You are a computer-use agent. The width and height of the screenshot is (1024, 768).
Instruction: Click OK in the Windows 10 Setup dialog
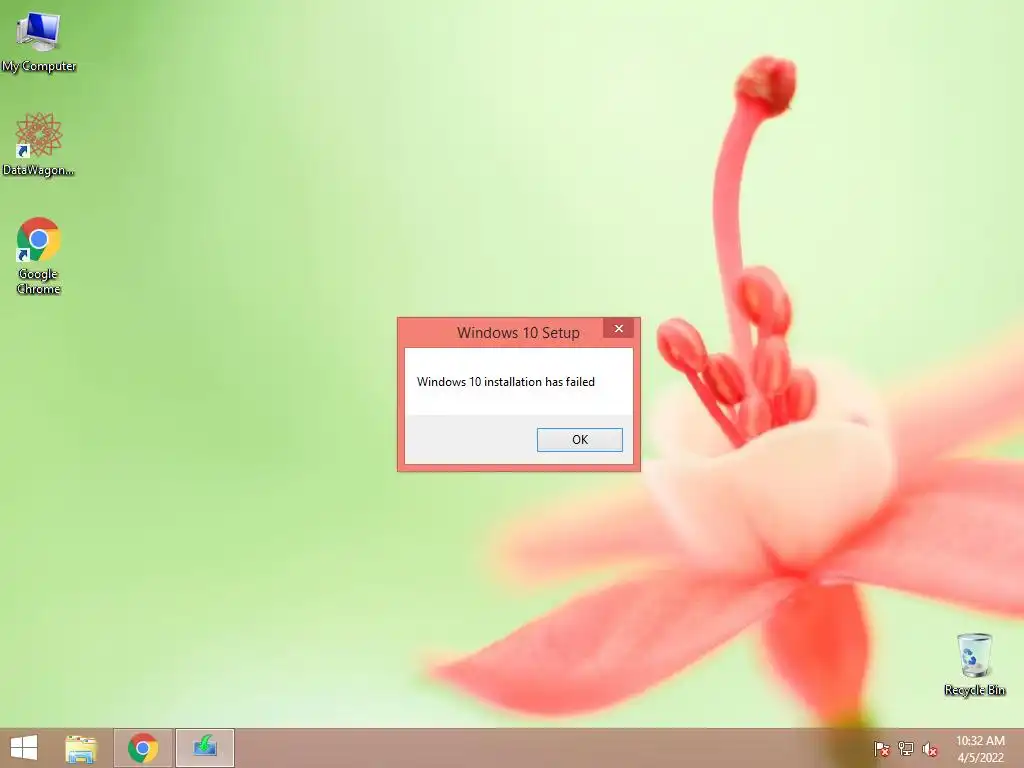pos(579,440)
